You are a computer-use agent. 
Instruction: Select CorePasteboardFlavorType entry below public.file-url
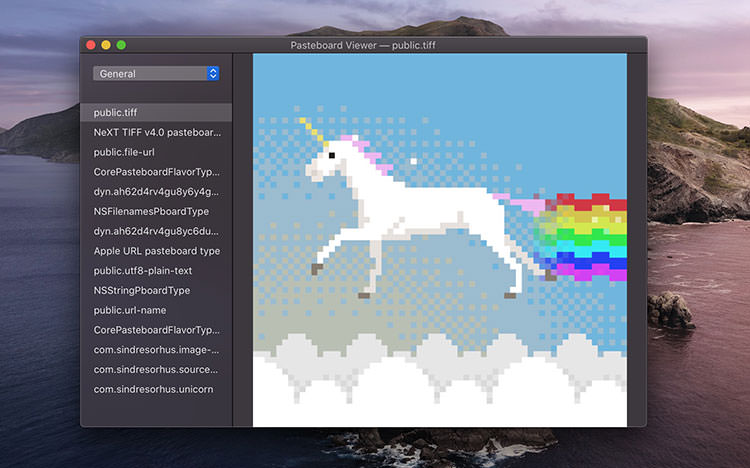point(156,172)
